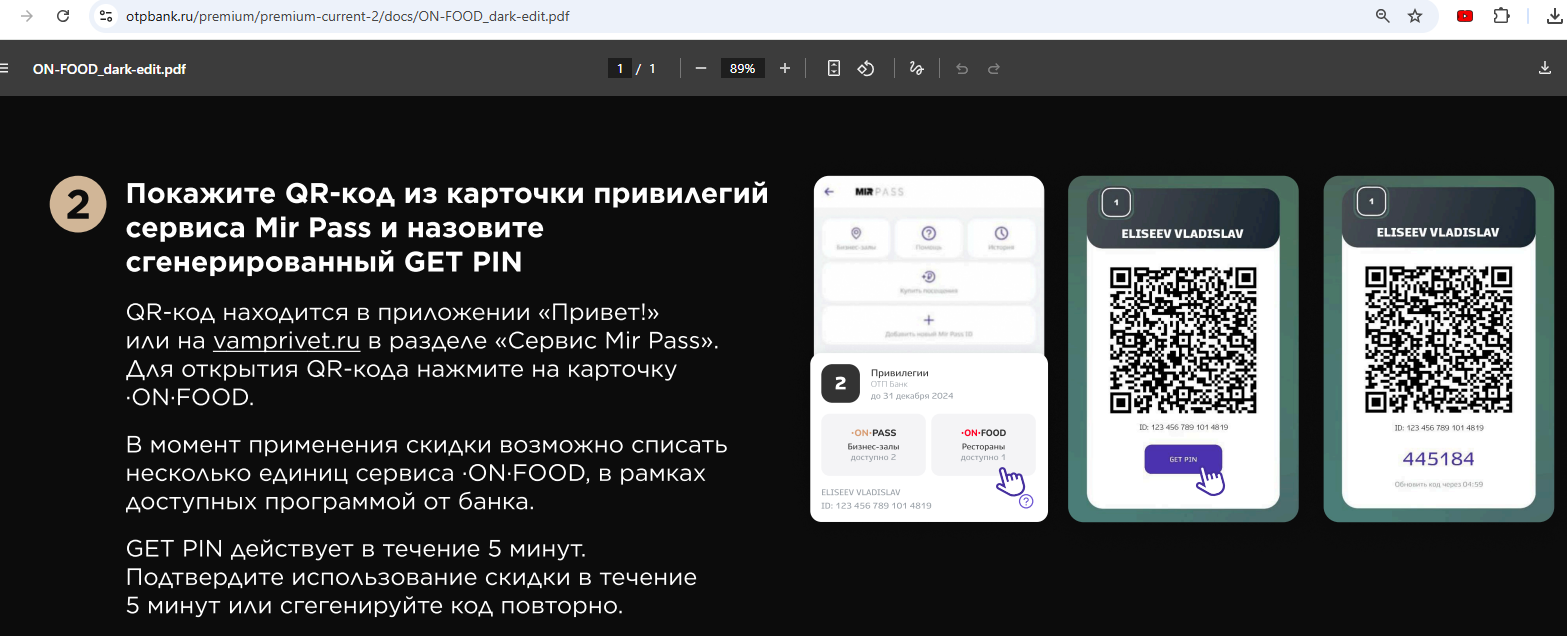Image resolution: width=1567 pixels, height=636 pixels.
Task: Zoom out of the PDF
Action: point(701,68)
